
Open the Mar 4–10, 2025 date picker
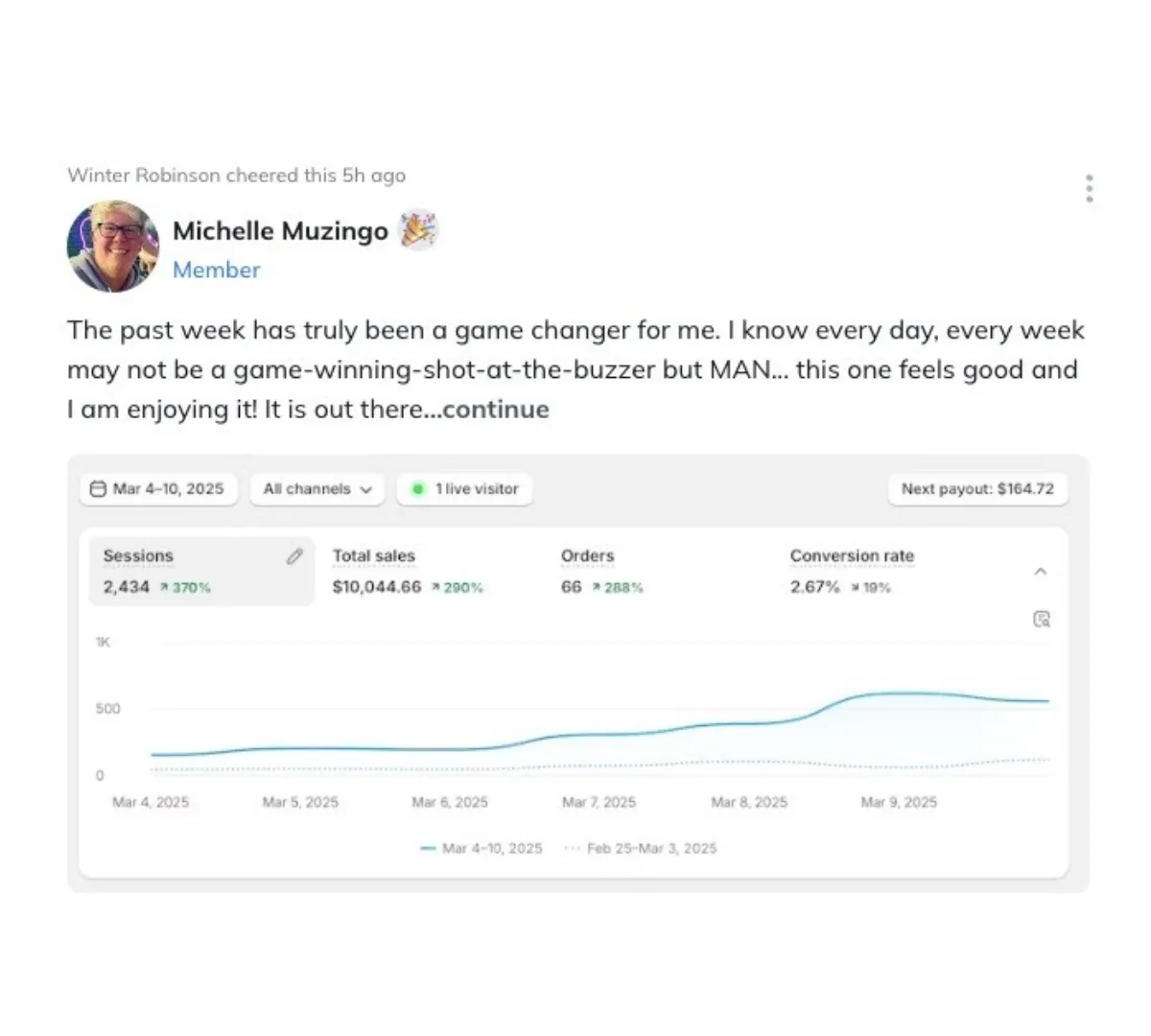[158, 489]
